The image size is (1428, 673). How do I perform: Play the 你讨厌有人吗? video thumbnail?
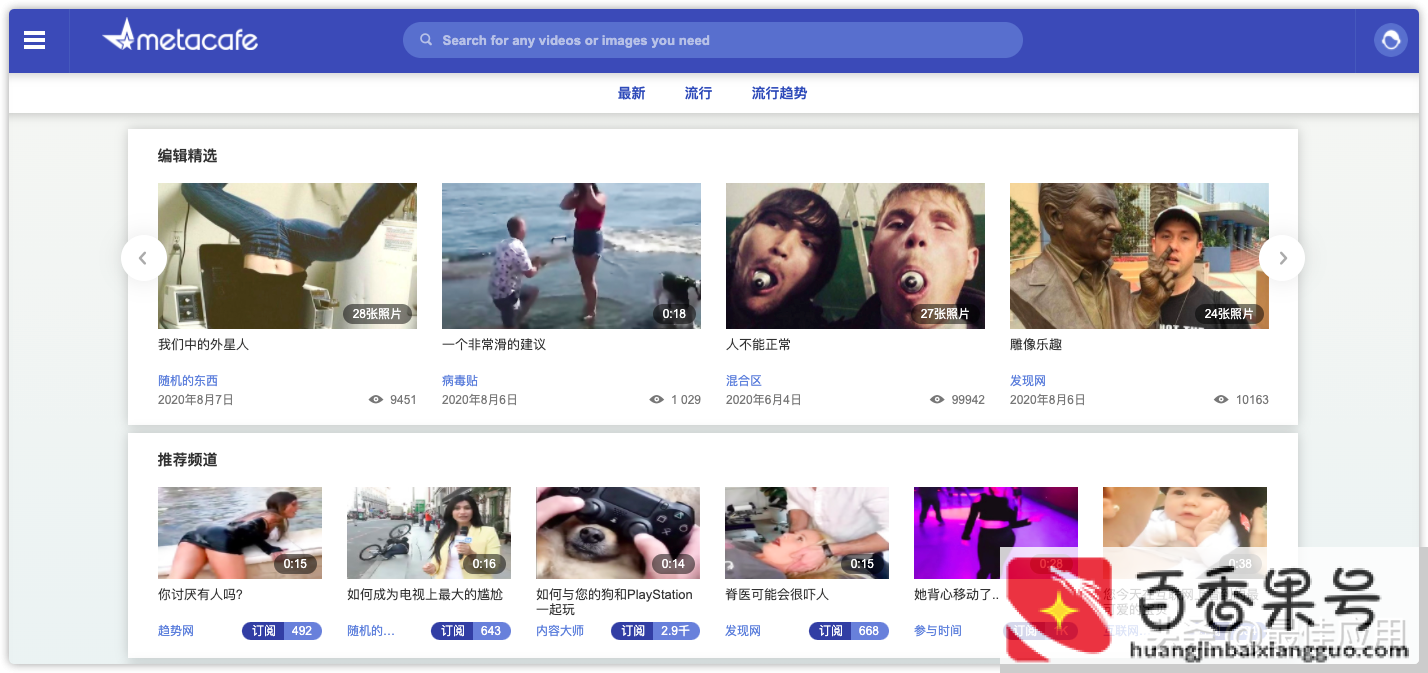[x=240, y=533]
